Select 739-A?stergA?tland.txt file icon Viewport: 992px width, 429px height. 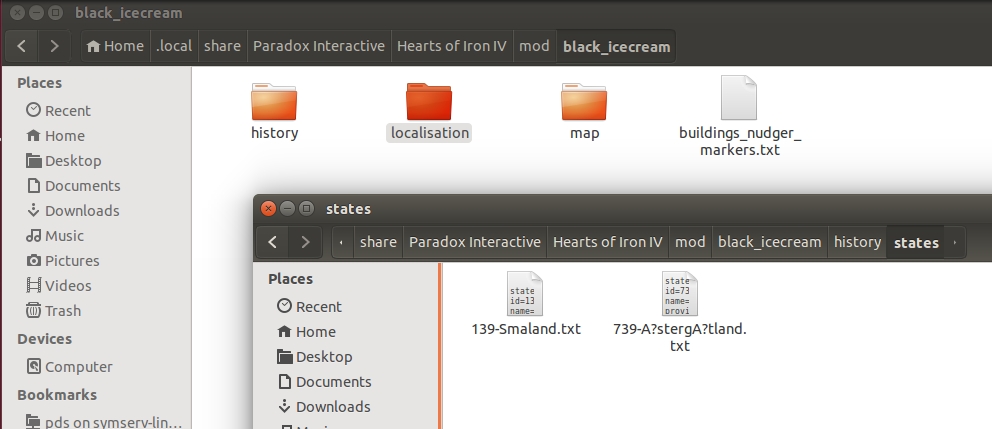(680, 294)
